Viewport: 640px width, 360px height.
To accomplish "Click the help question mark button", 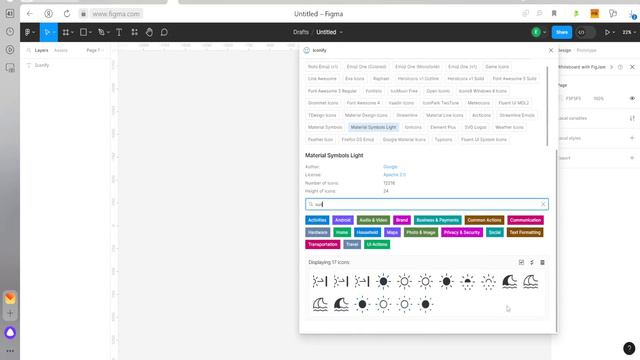I will [x=629, y=348].
